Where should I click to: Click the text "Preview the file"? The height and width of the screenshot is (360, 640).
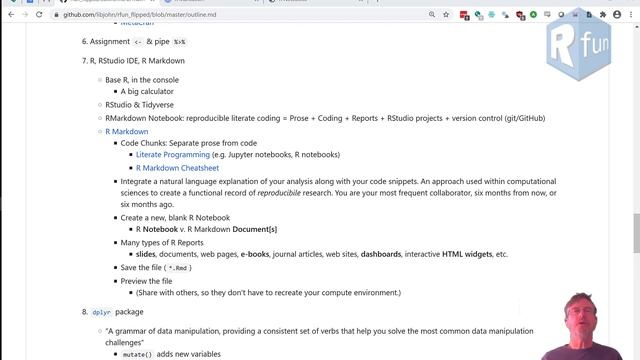click(146, 281)
